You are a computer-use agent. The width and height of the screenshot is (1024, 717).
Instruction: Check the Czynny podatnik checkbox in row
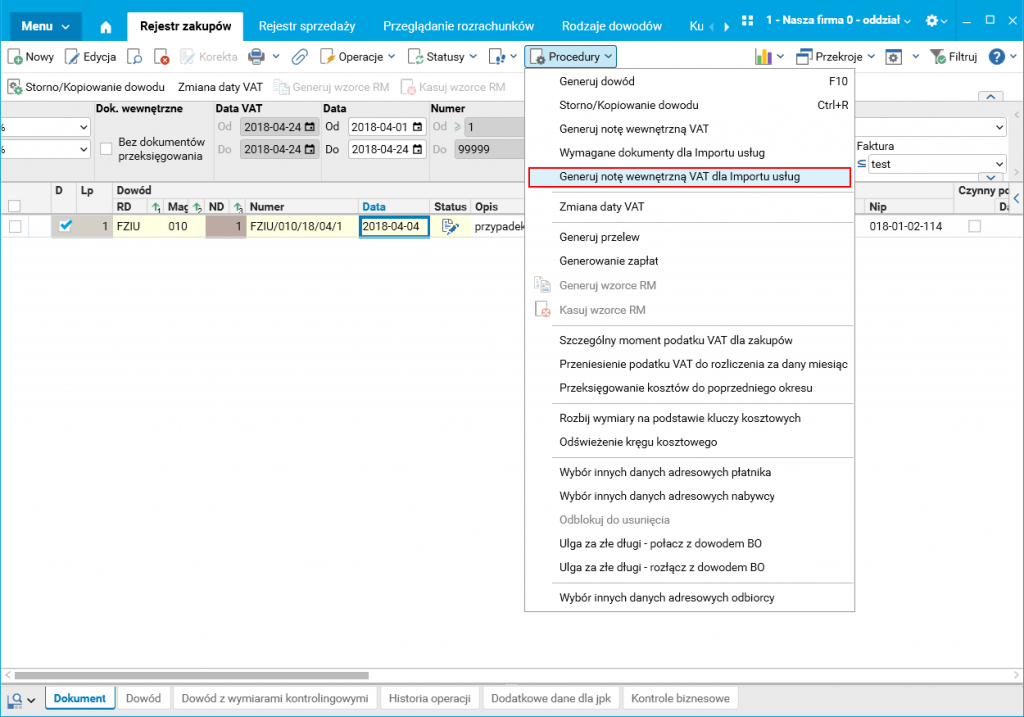[974, 226]
